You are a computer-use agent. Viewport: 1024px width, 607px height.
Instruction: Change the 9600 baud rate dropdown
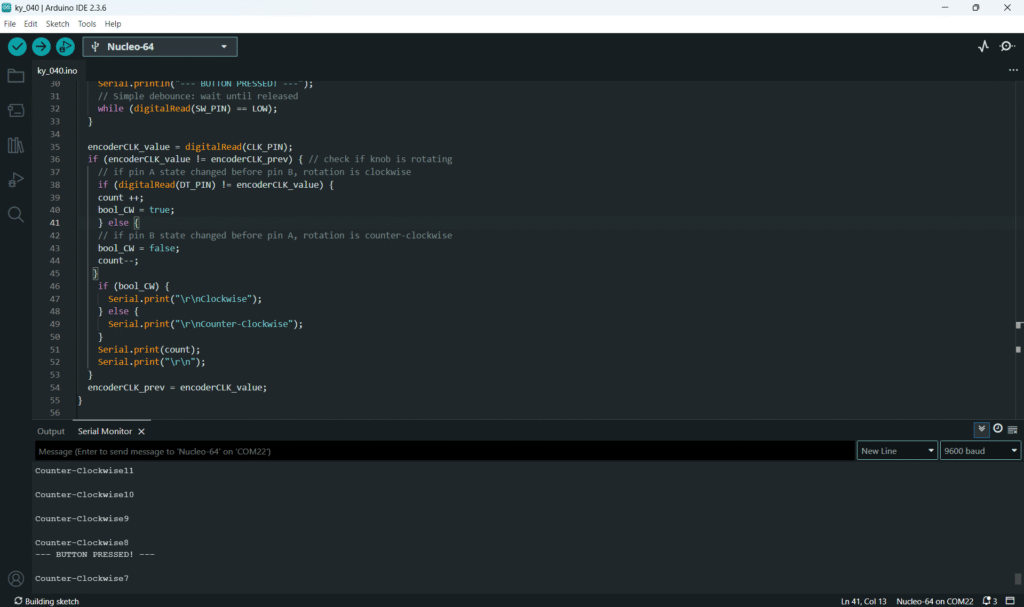pyautogui.click(x=979, y=451)
